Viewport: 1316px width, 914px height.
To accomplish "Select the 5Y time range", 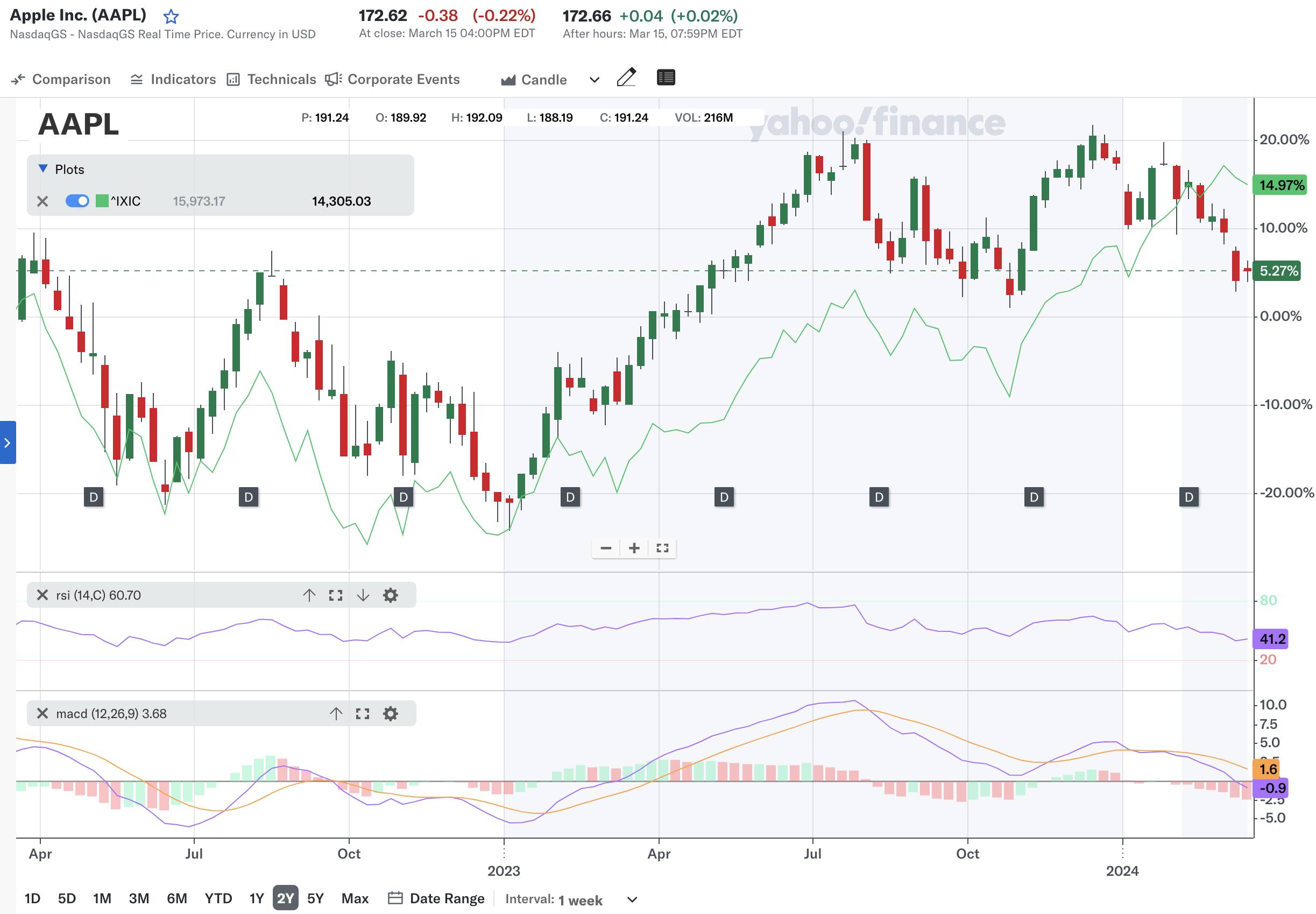I will click(315, 898).
